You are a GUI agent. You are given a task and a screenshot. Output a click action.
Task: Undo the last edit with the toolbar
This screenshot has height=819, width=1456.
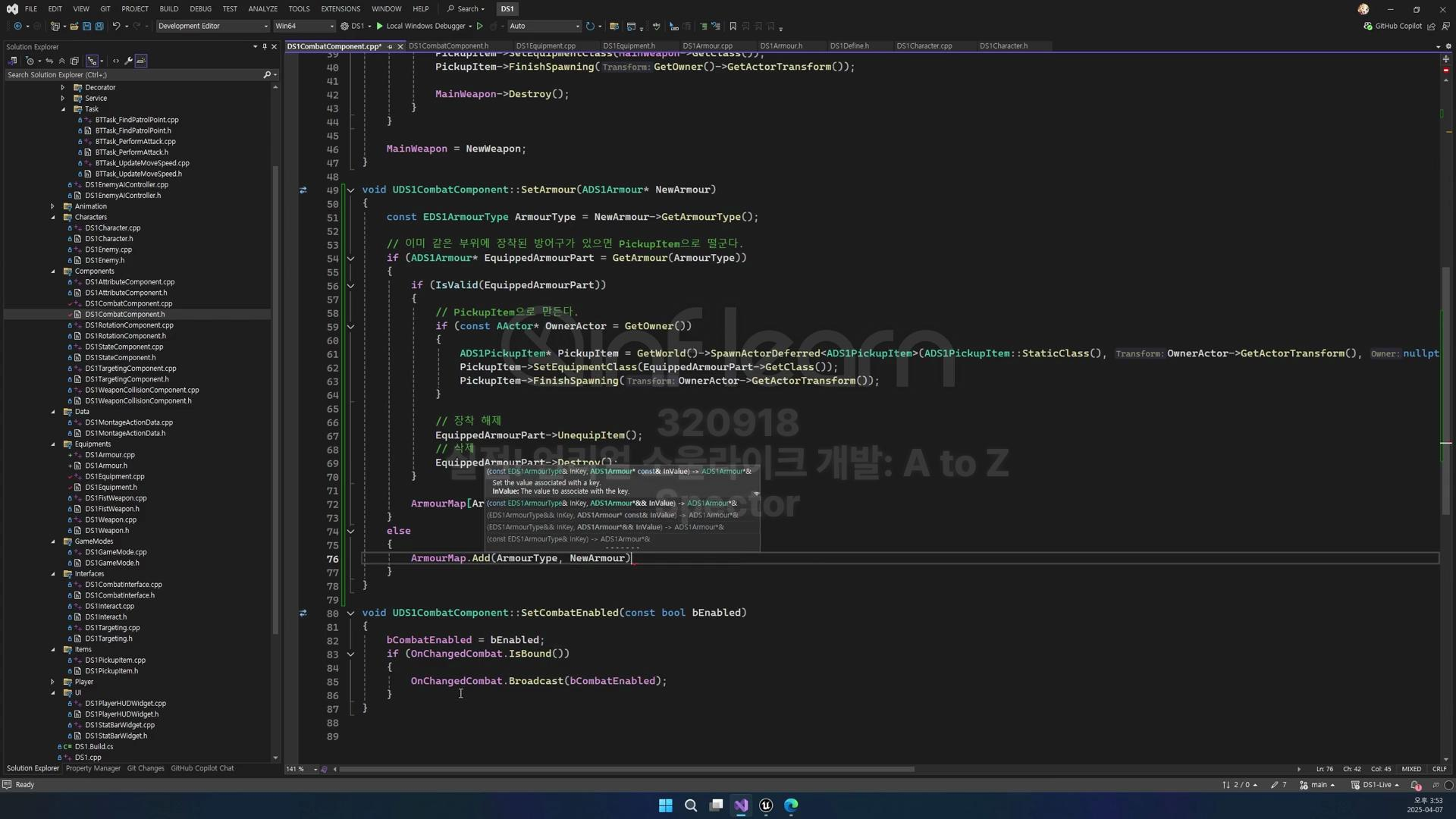116,26
